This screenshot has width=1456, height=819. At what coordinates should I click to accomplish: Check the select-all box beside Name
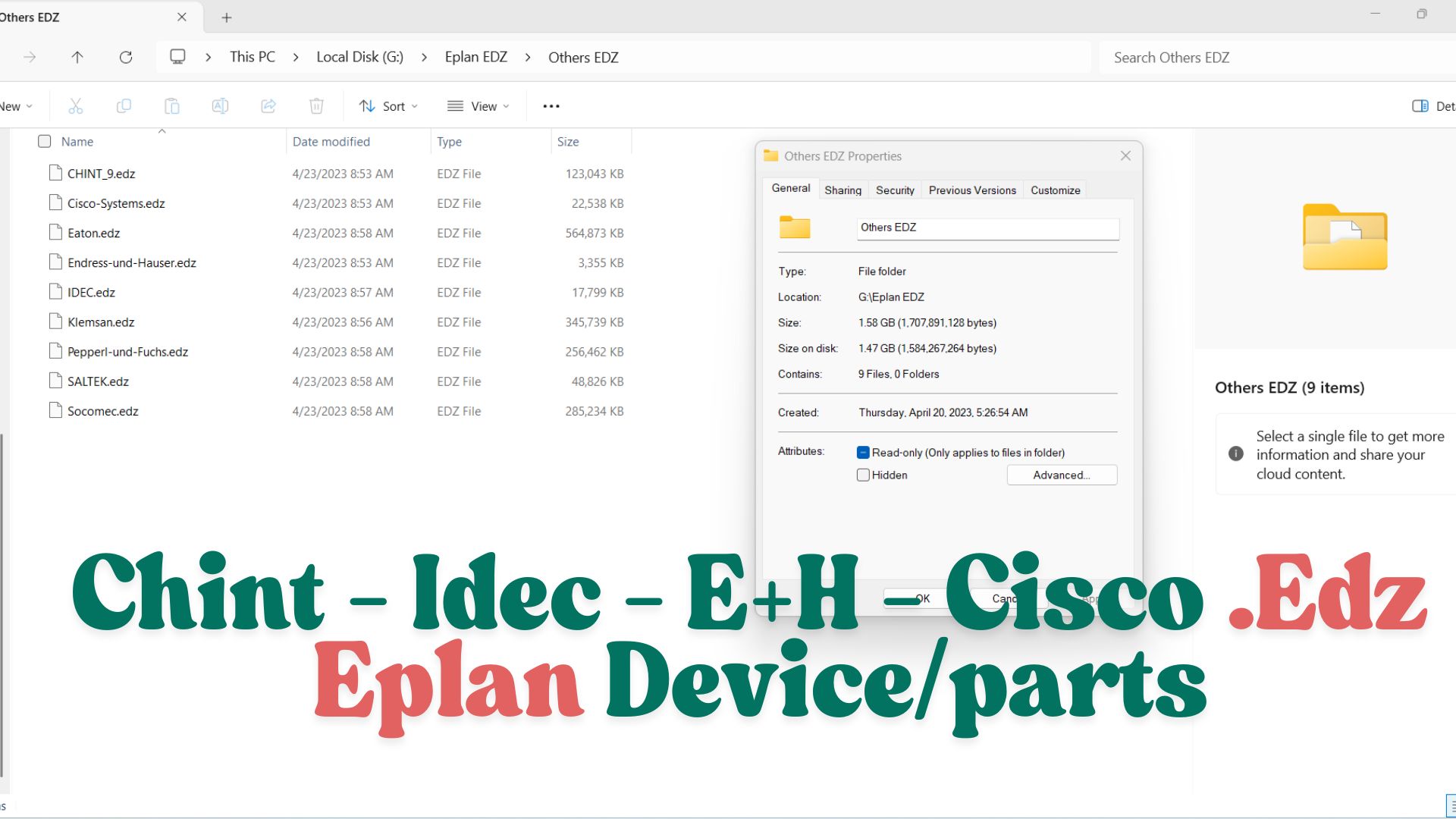pyautogui.click(x=45, y=142)
